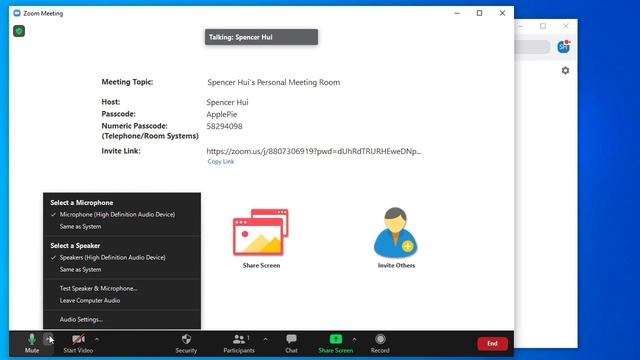Image resolution: width=640 pixels, height=360 pixels.
Task: Click the Talking: Spencer Hui indicator
Action: tap(261, 37)
